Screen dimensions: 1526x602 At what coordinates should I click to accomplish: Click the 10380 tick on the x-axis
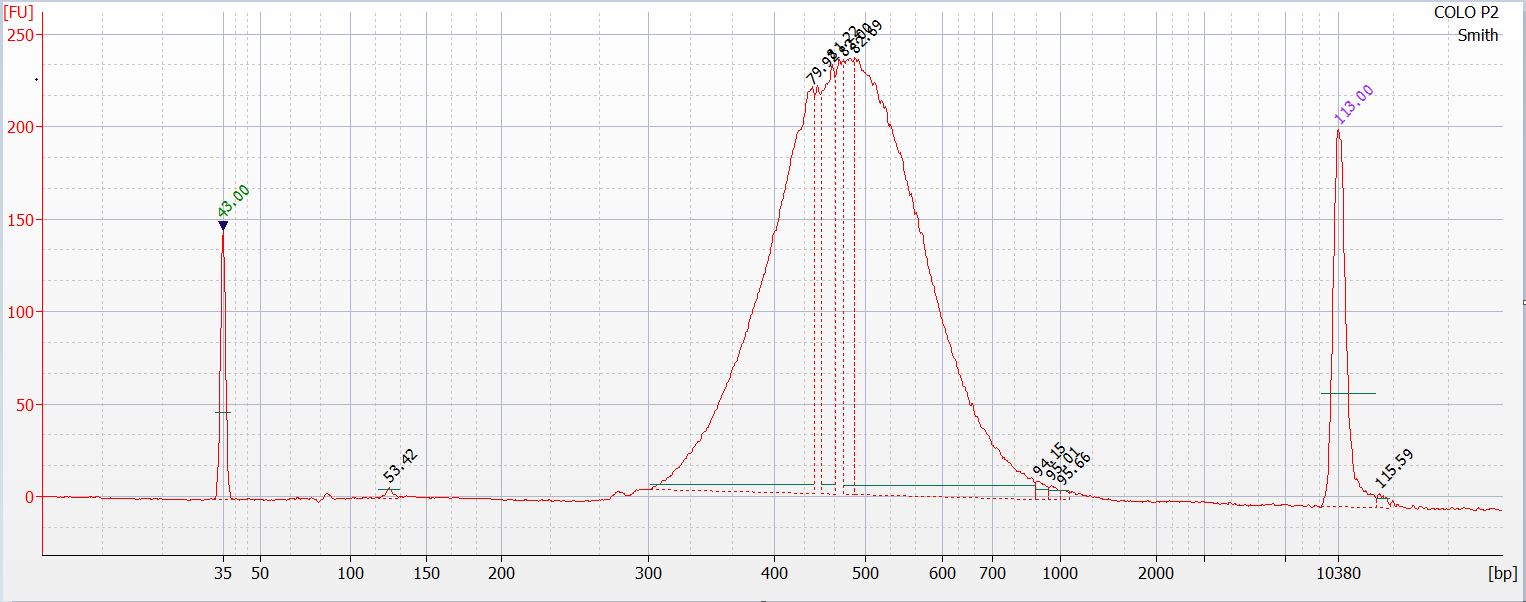(x=1338, y=574)
